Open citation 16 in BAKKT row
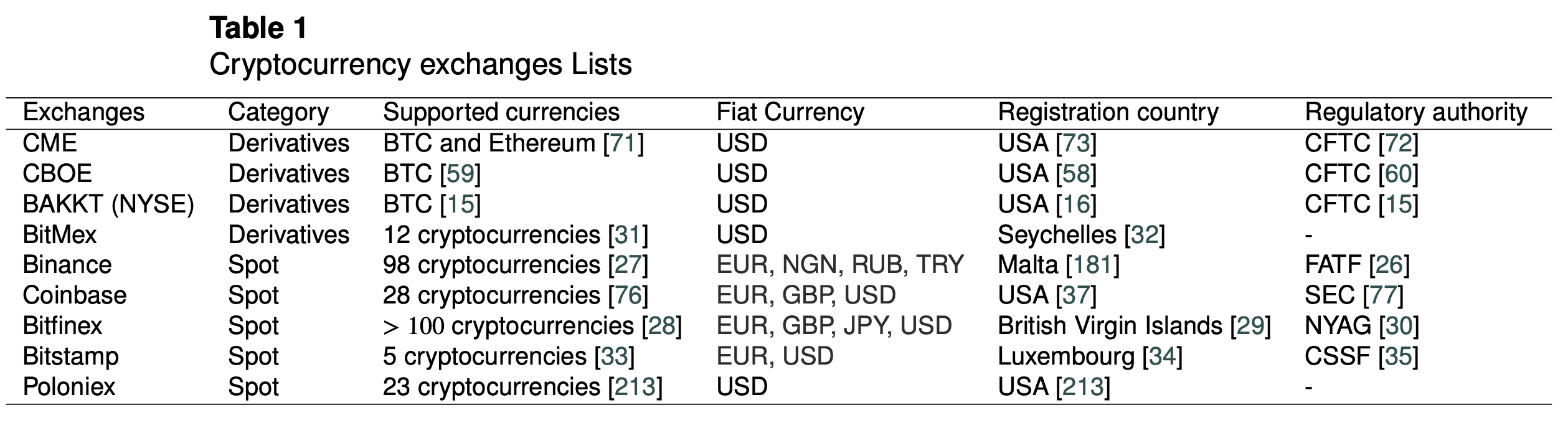Screen dimensions: 1568x430 pos(1076,205)
